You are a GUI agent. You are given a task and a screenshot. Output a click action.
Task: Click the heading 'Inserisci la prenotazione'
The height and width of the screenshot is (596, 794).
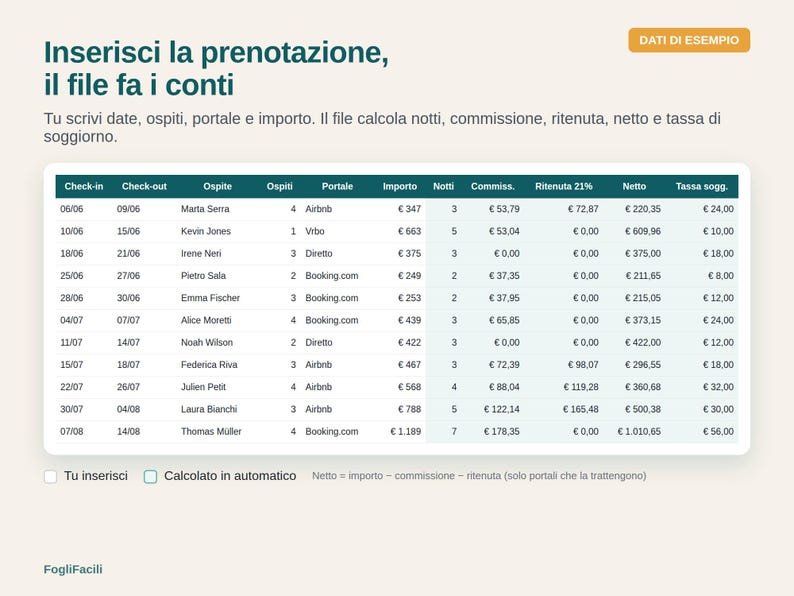point(216,52)
